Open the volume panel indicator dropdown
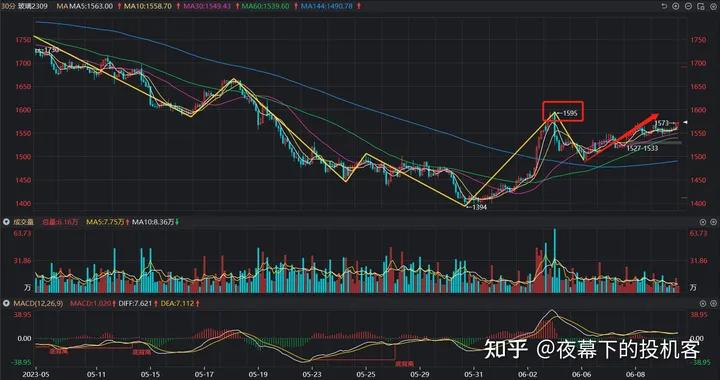The height and width of the screenshot is (380, 720). [x=6, y=222]
